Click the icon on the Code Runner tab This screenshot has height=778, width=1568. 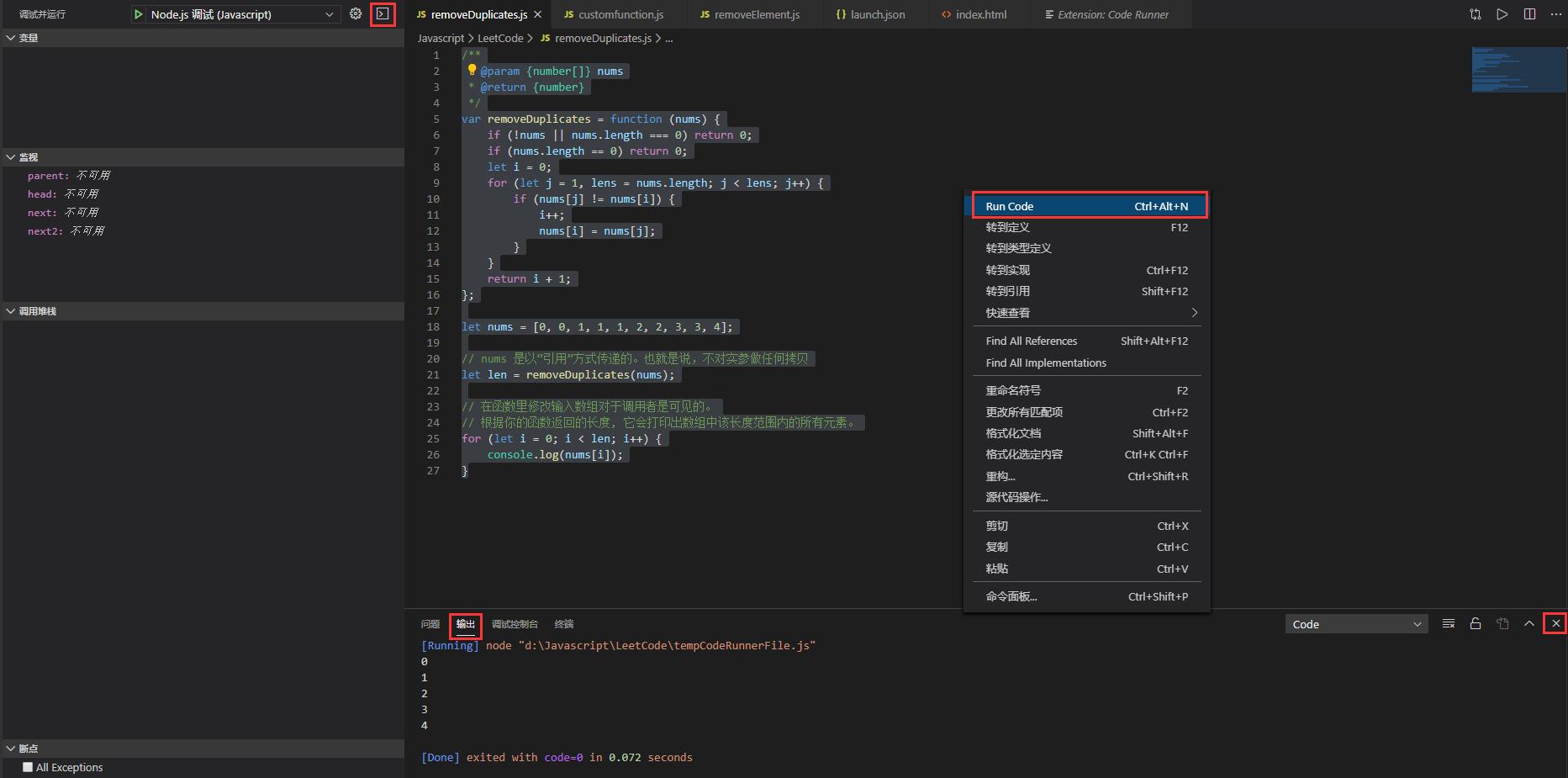(x=1049, y=14)
